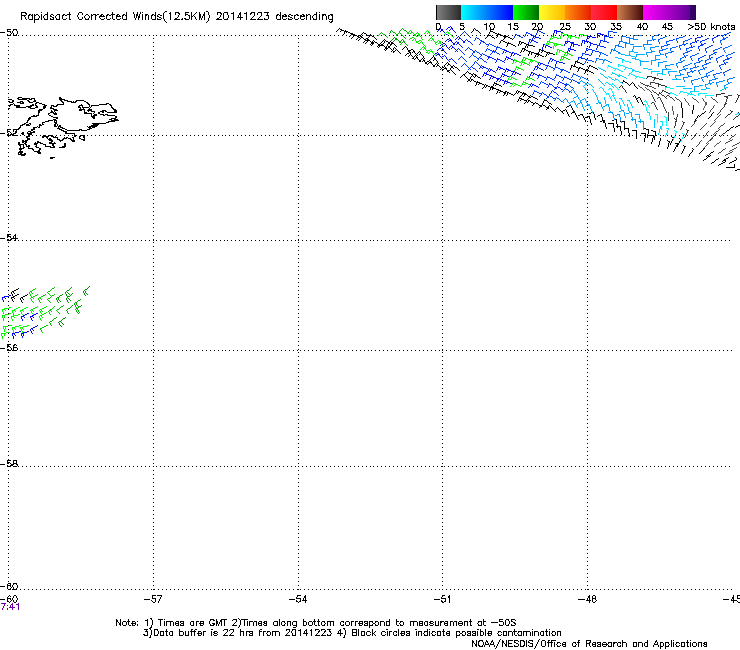Click the -48 longitude axis label
Viewport: 740px width, 650px height.
pos(587,599)
